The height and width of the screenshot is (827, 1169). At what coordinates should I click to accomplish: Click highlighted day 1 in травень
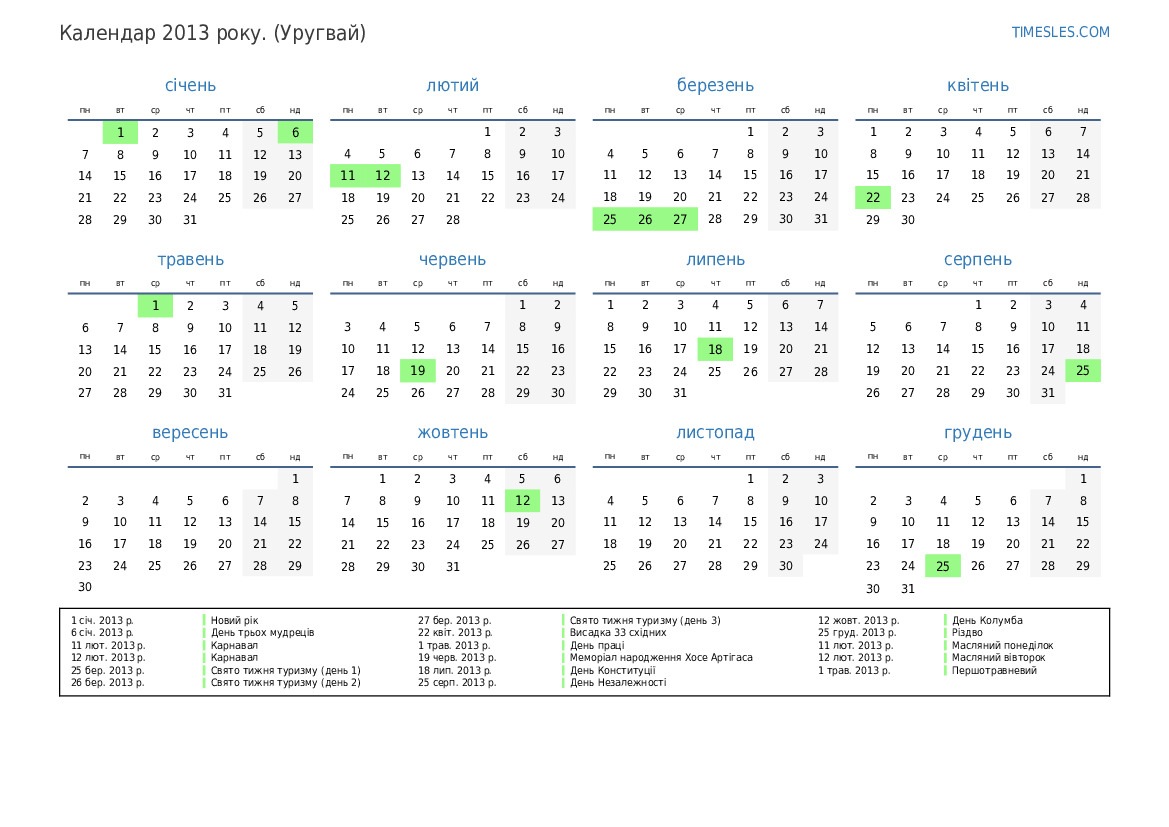(x=155, y=306)
